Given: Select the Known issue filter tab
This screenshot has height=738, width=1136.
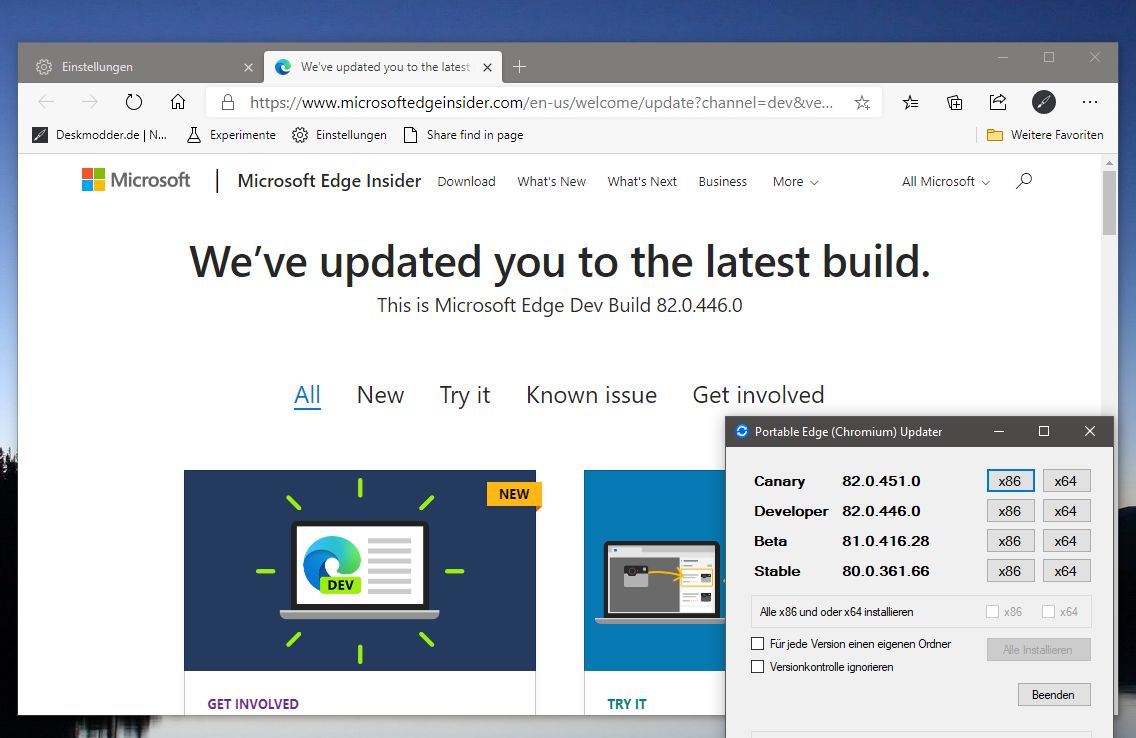Looking at the screenshot, I should point(591,395).
